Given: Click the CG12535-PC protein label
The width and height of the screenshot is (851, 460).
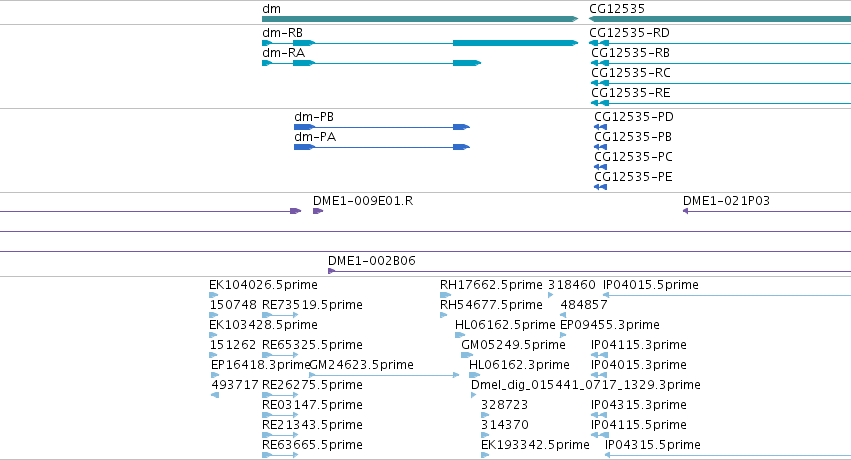Looking at the screenshot, I should [633, 157].
